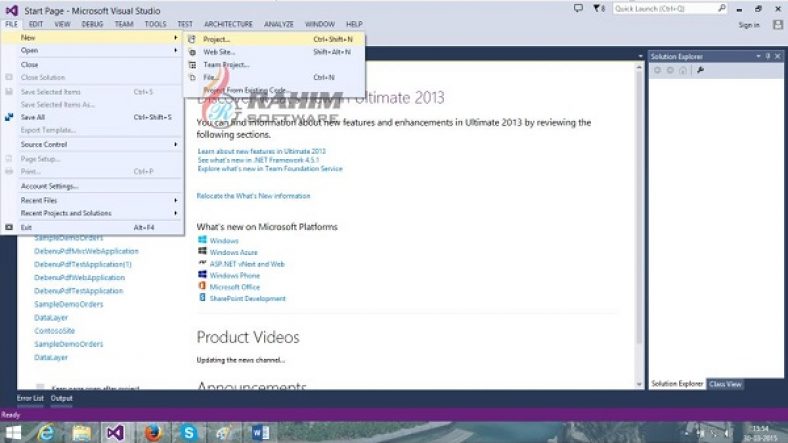Click the Quick Launch search magnifier icon
The image size is (788, 443).
click(x=722, y=8)
